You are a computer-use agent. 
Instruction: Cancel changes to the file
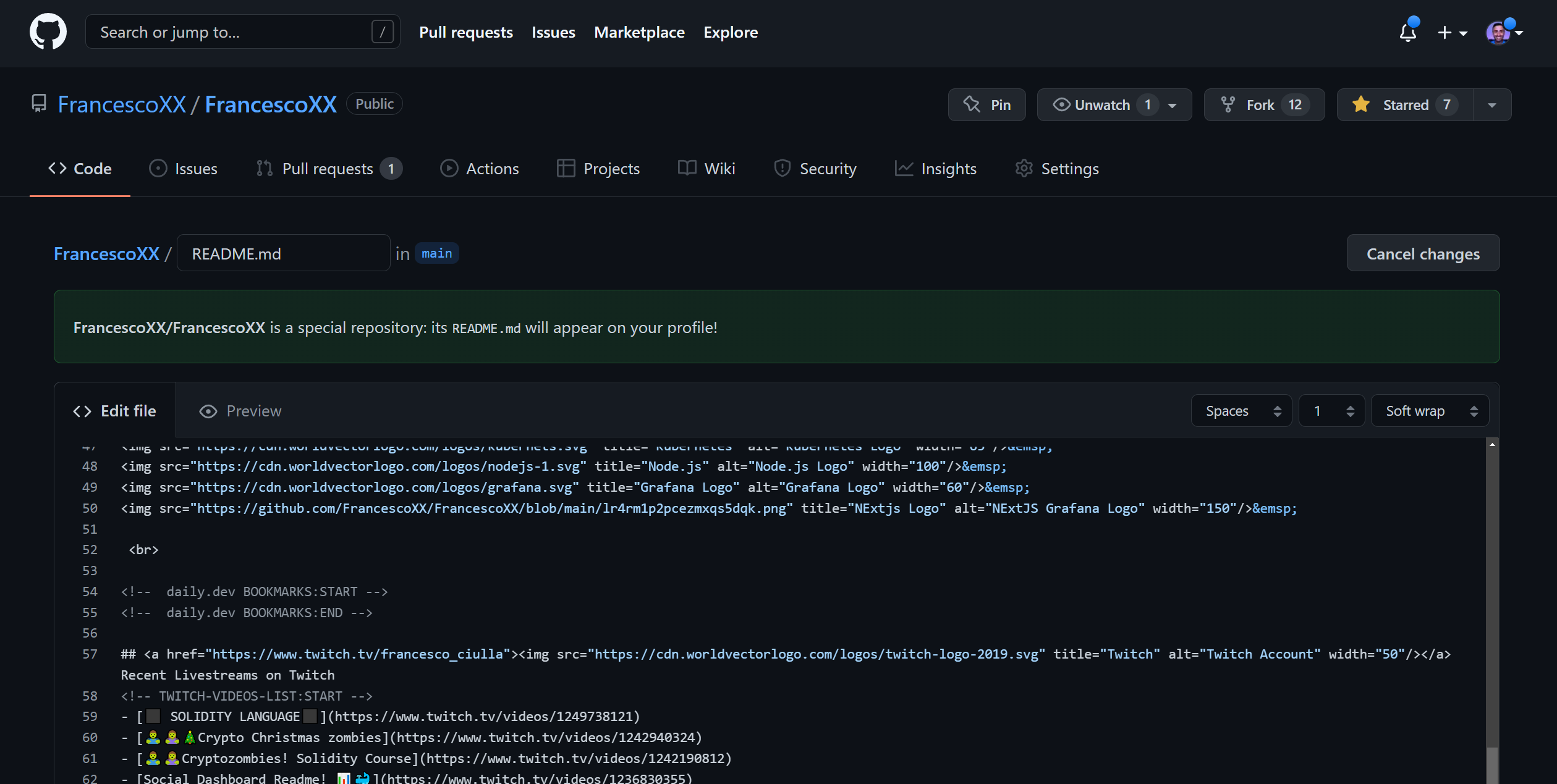[1423, 253]
